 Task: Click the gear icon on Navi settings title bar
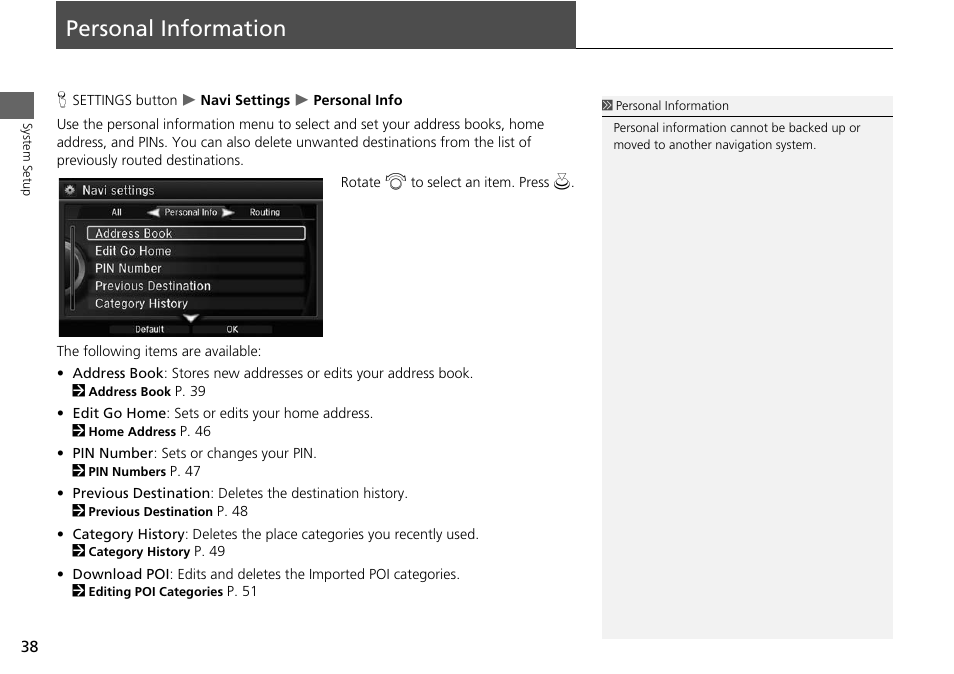point(70,188)
